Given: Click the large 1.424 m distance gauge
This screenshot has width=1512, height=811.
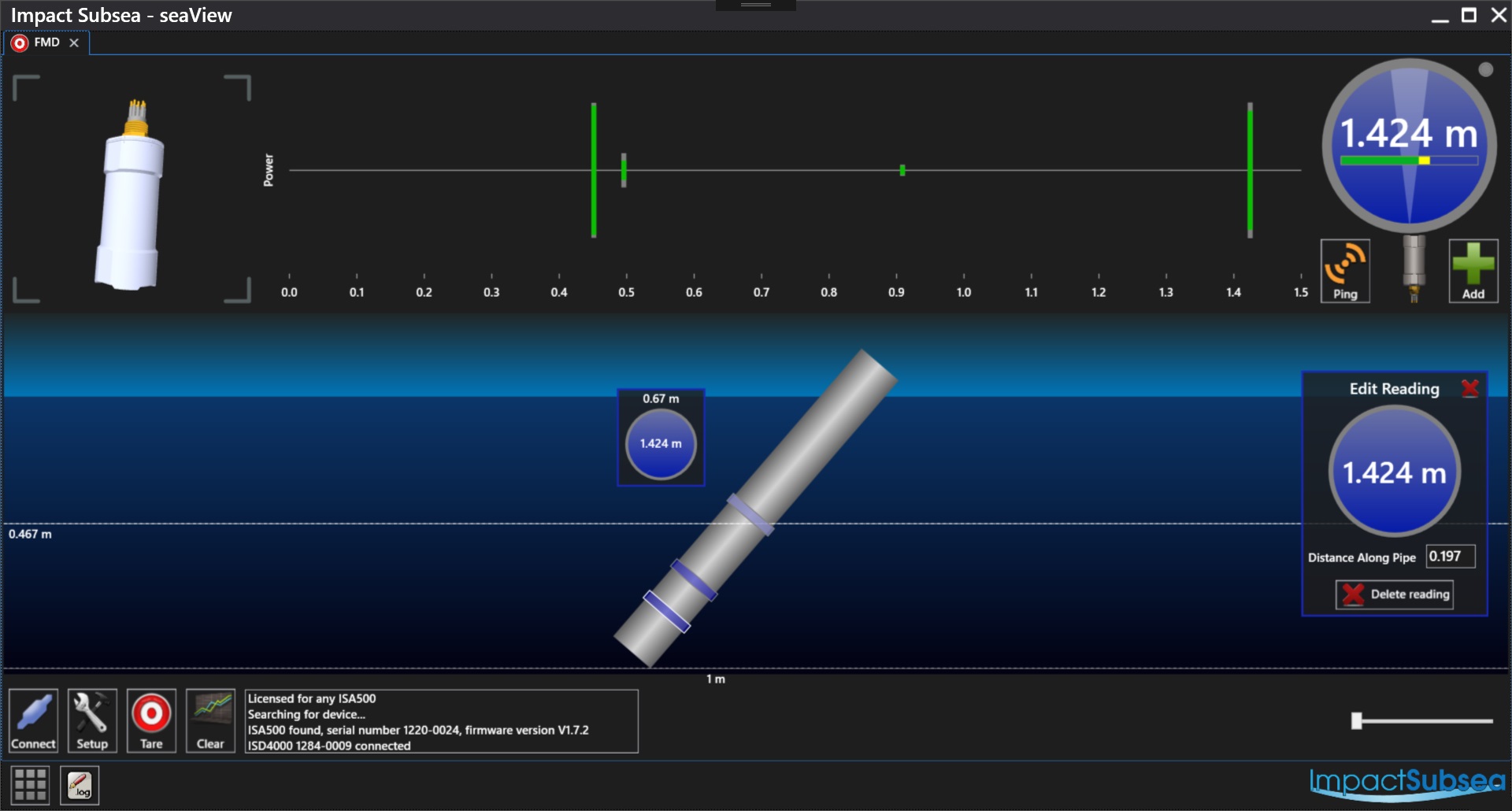Looking at the screenshot, I should point(1409,146).
